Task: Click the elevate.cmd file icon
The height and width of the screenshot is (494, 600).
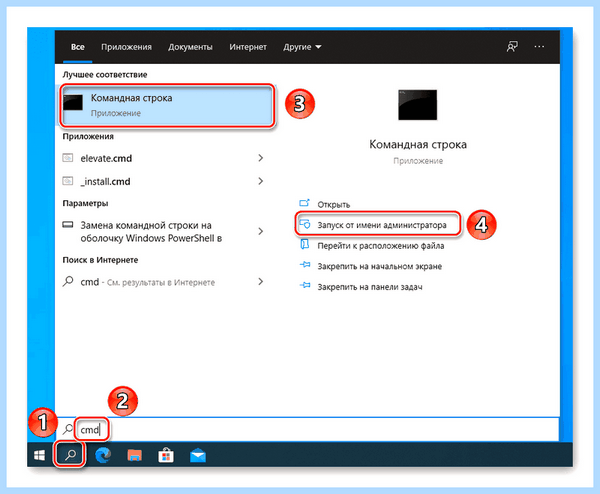Action: click(x=68, y=158)
